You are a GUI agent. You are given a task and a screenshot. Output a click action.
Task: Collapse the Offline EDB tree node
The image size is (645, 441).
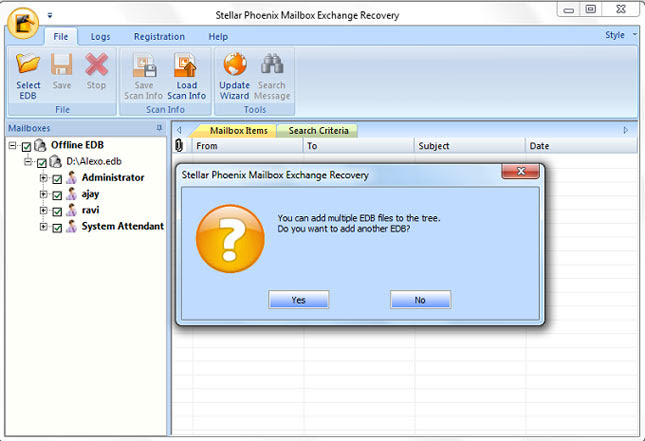pos(13,145)
